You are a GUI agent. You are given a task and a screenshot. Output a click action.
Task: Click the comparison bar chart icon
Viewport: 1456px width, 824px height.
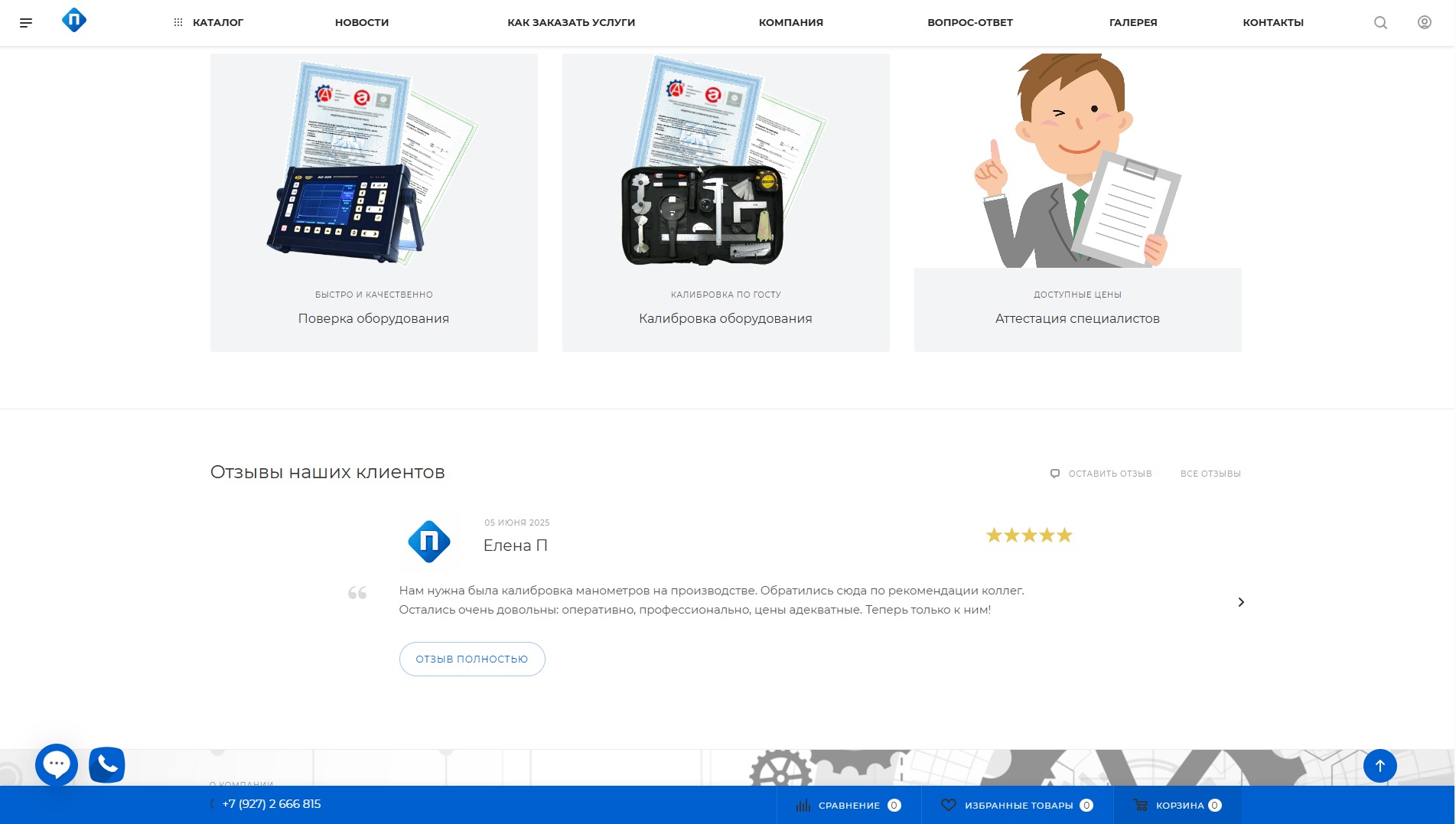[x=803, y=806]
